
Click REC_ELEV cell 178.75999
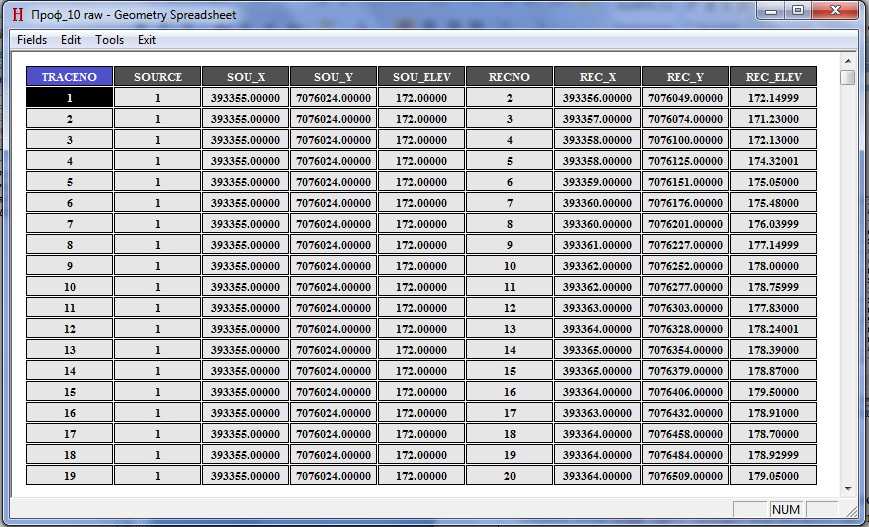point(774,286)
